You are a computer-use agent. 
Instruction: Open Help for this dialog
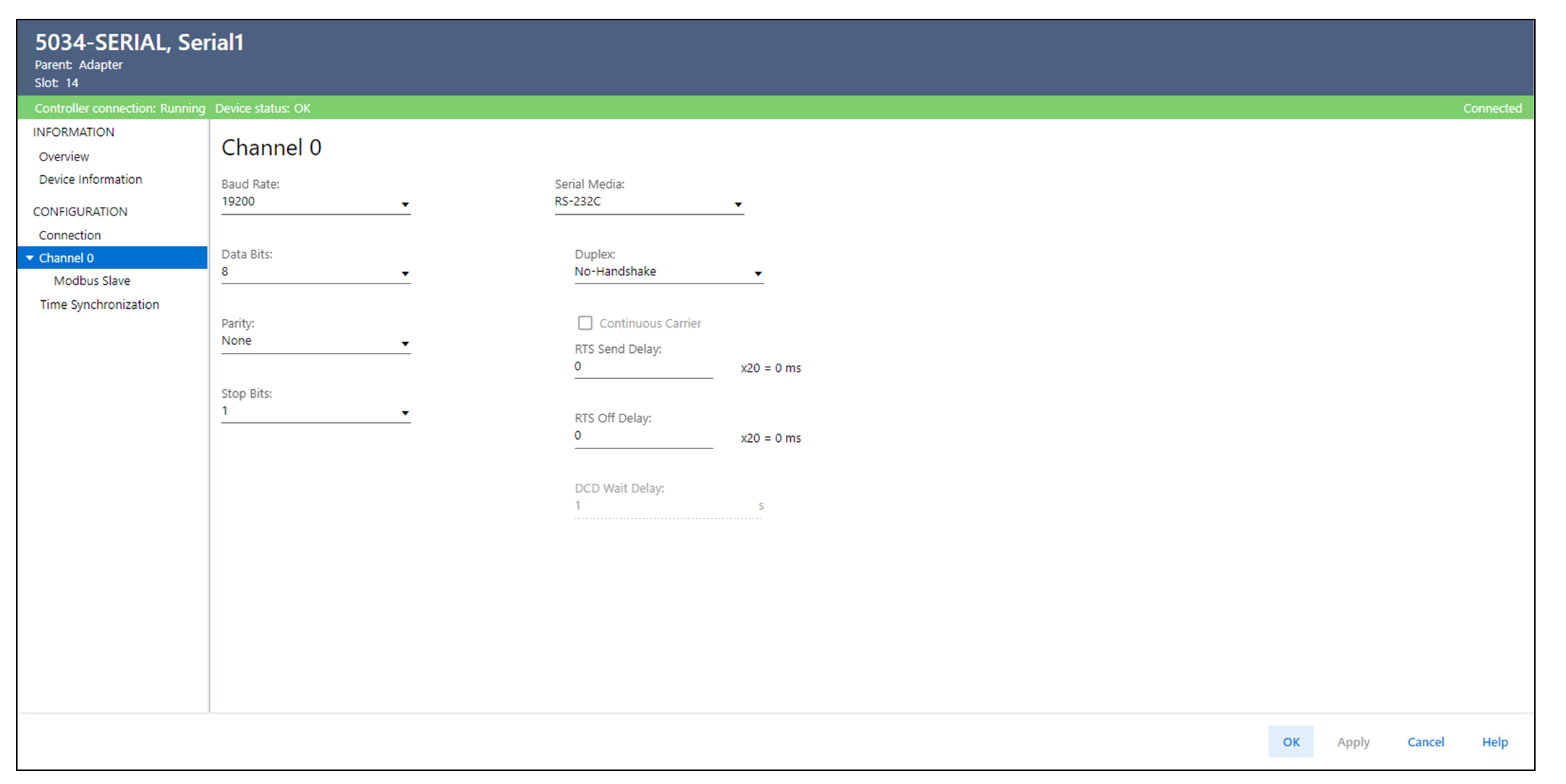pos(1494,742)
